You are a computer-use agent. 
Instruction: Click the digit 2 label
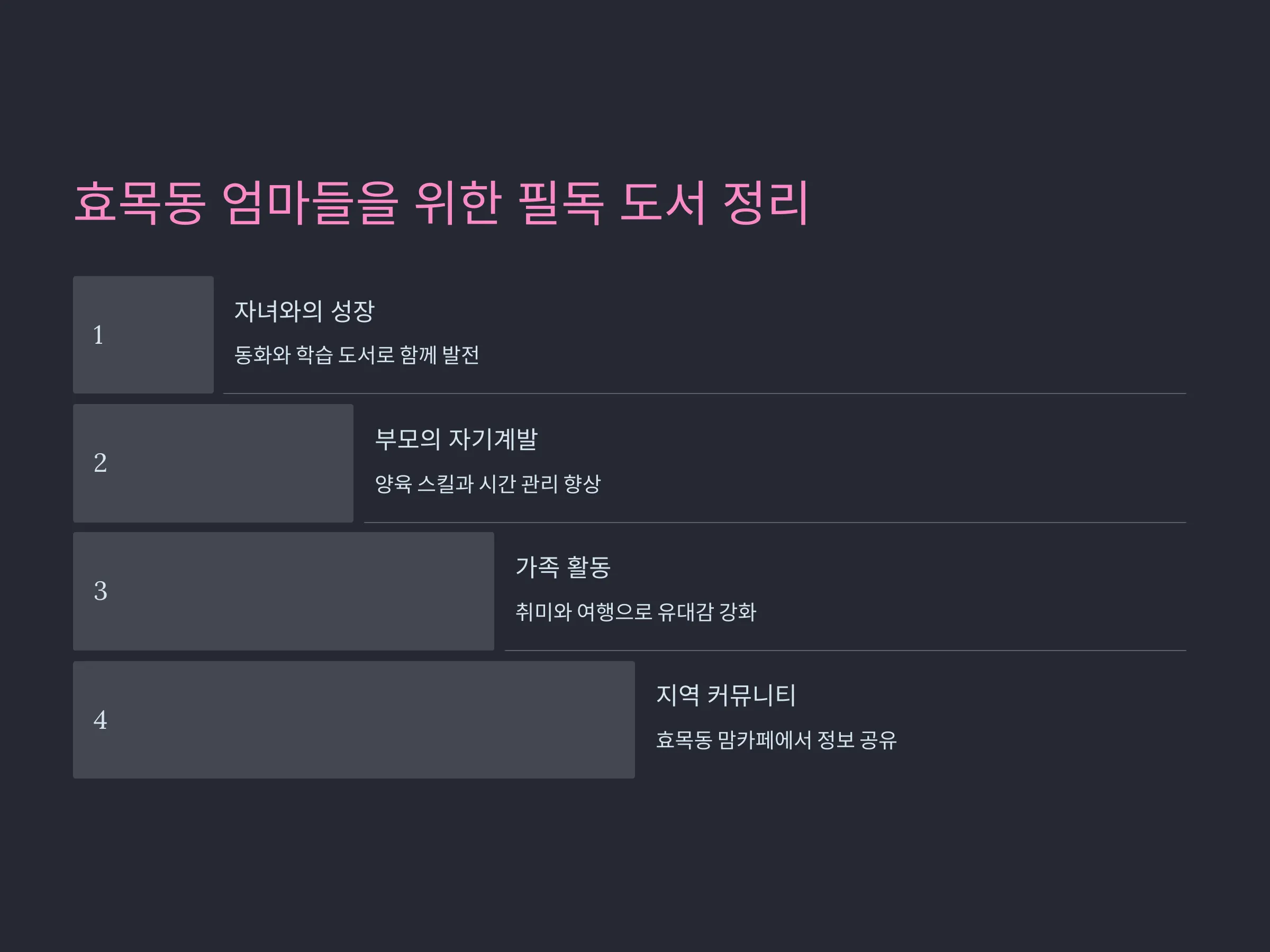[100, 463]
